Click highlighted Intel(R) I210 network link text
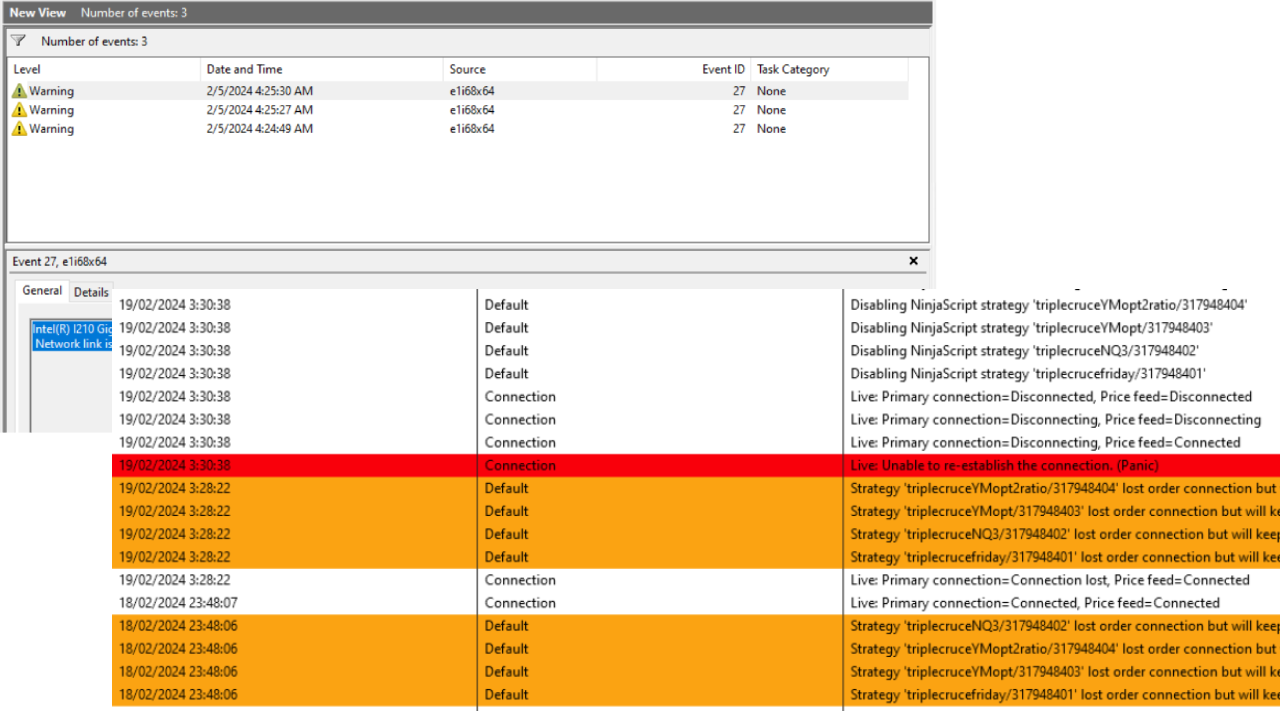Screen dimensions: 1280x720 pos(72,336)
